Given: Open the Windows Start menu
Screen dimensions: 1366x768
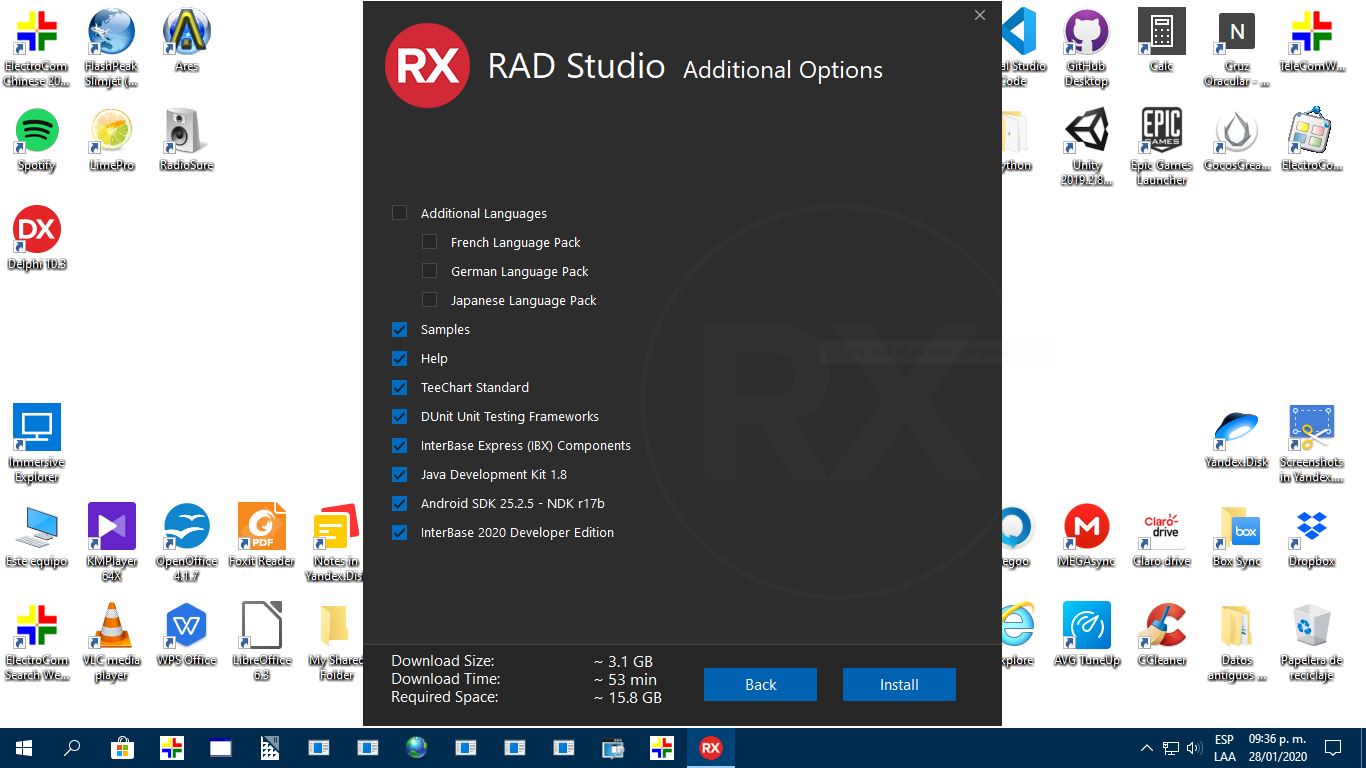Looking at the screenshot, I should tap(24, 748).
